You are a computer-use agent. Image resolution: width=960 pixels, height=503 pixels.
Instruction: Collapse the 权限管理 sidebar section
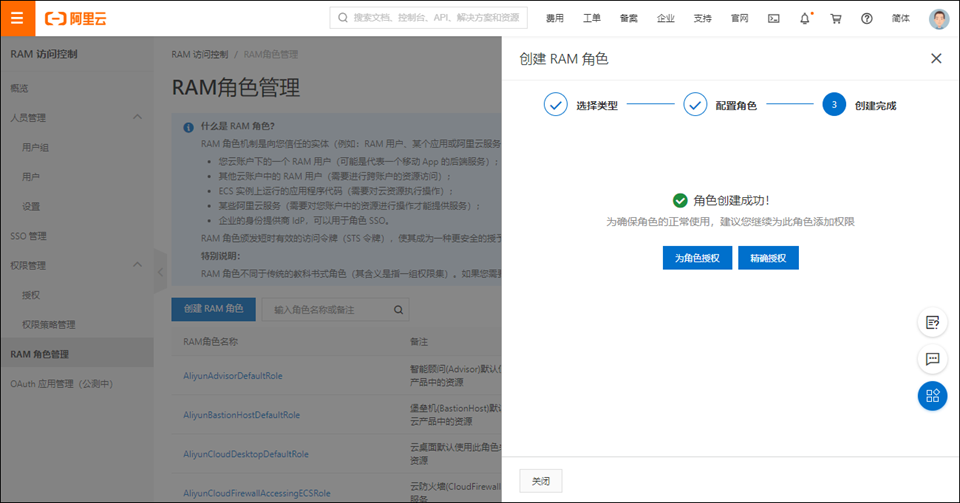(x=137, y=266)
